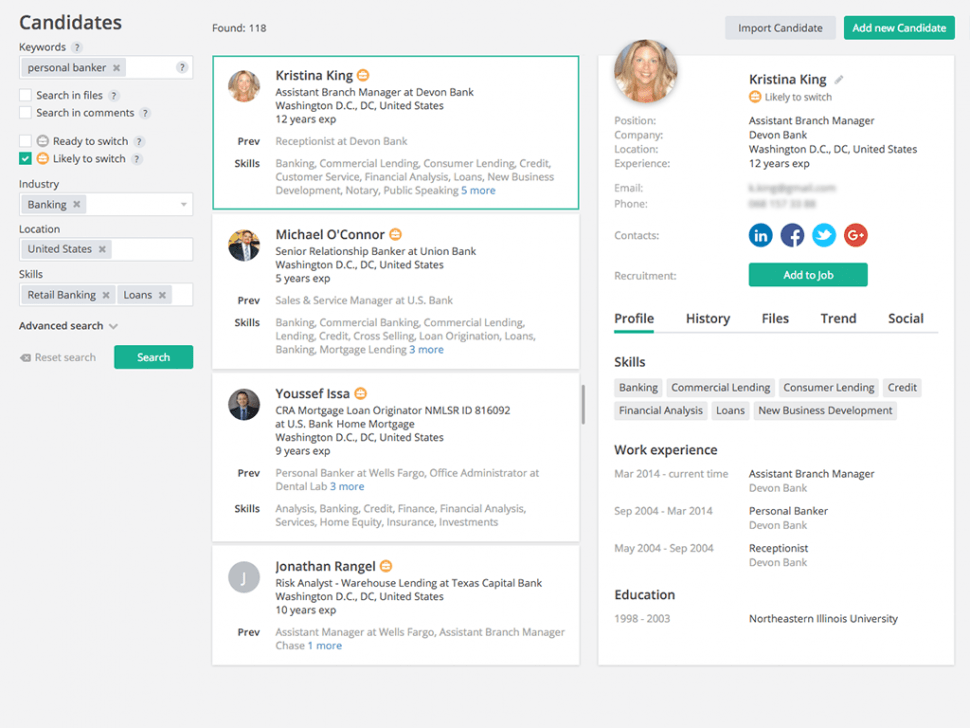Screen dimensions: 970x728
Task: Check the Ready to switch filter
Action: [25, 141]
